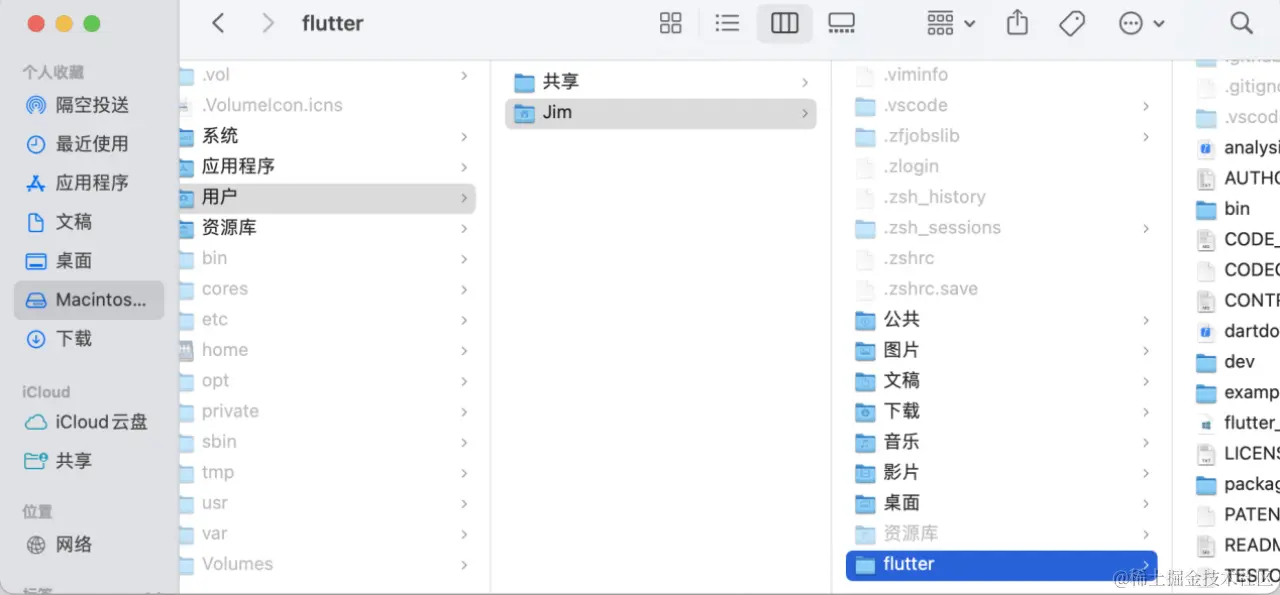
Task: Open the group-by dropdown in toolbar
Action: tap(950, 23)
